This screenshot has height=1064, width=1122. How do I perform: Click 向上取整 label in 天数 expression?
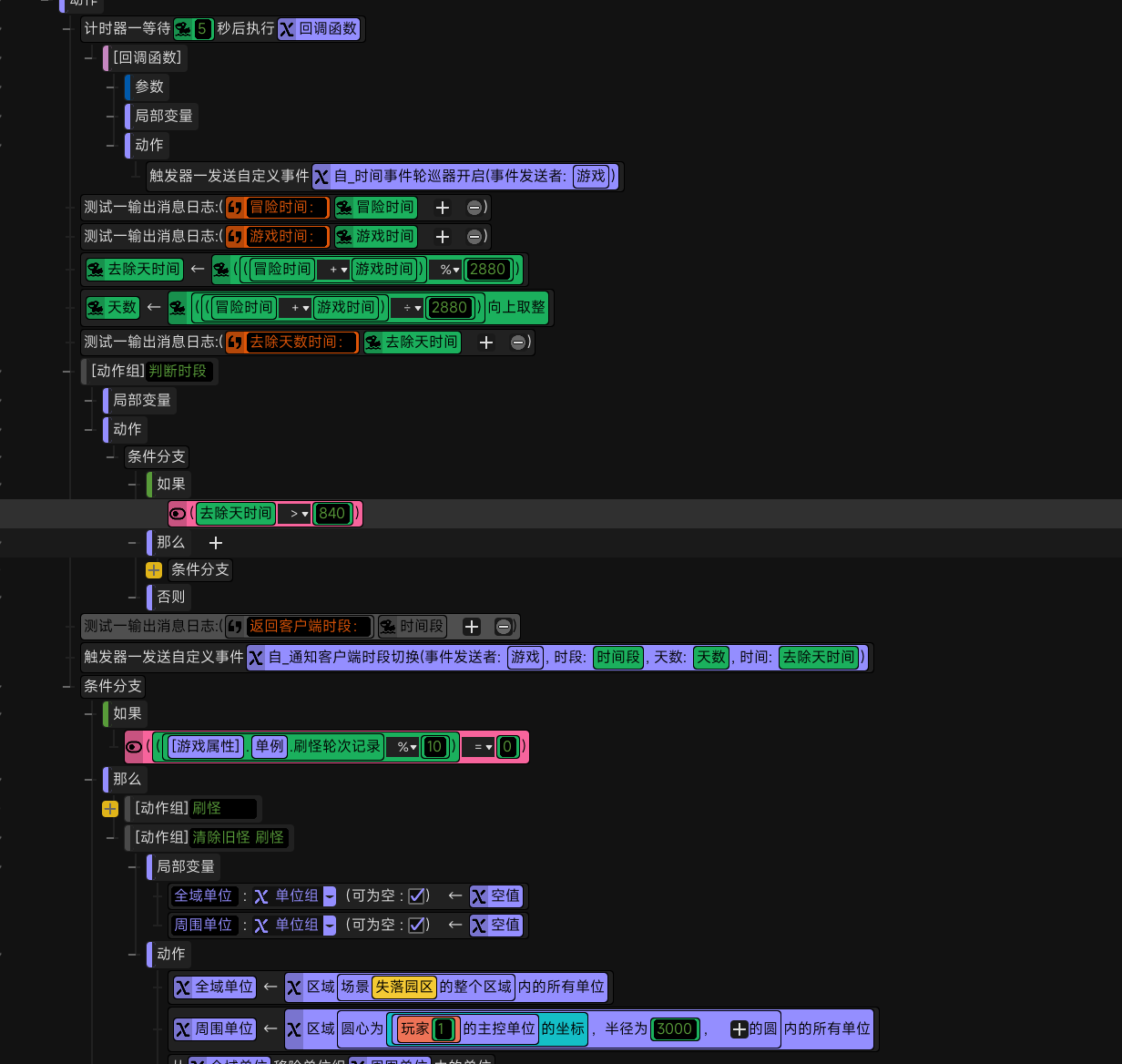516,308
